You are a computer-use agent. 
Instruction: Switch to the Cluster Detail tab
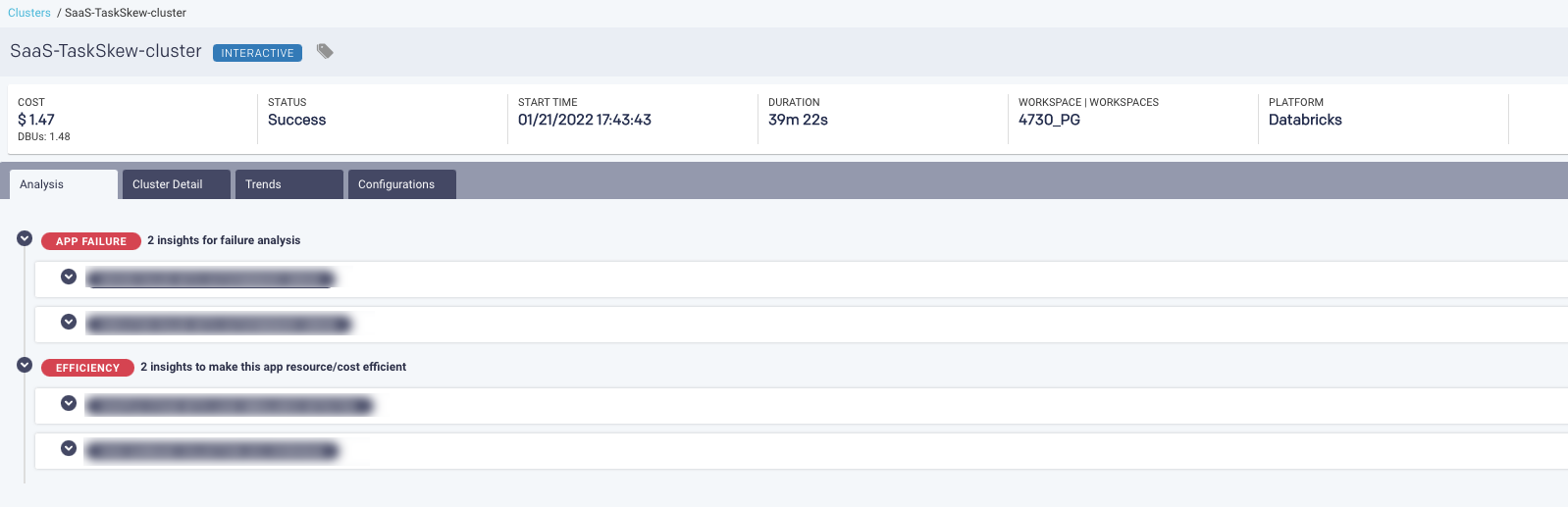point(176,184)
